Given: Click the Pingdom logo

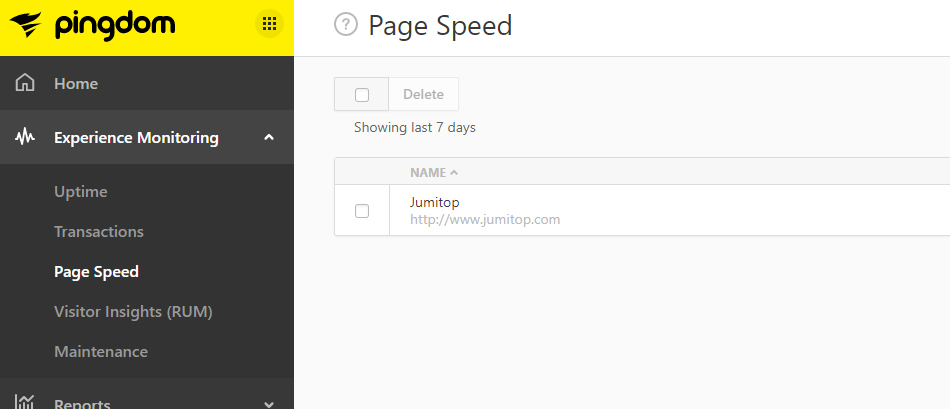Looking at the screenshot, I should click(97, 24).
